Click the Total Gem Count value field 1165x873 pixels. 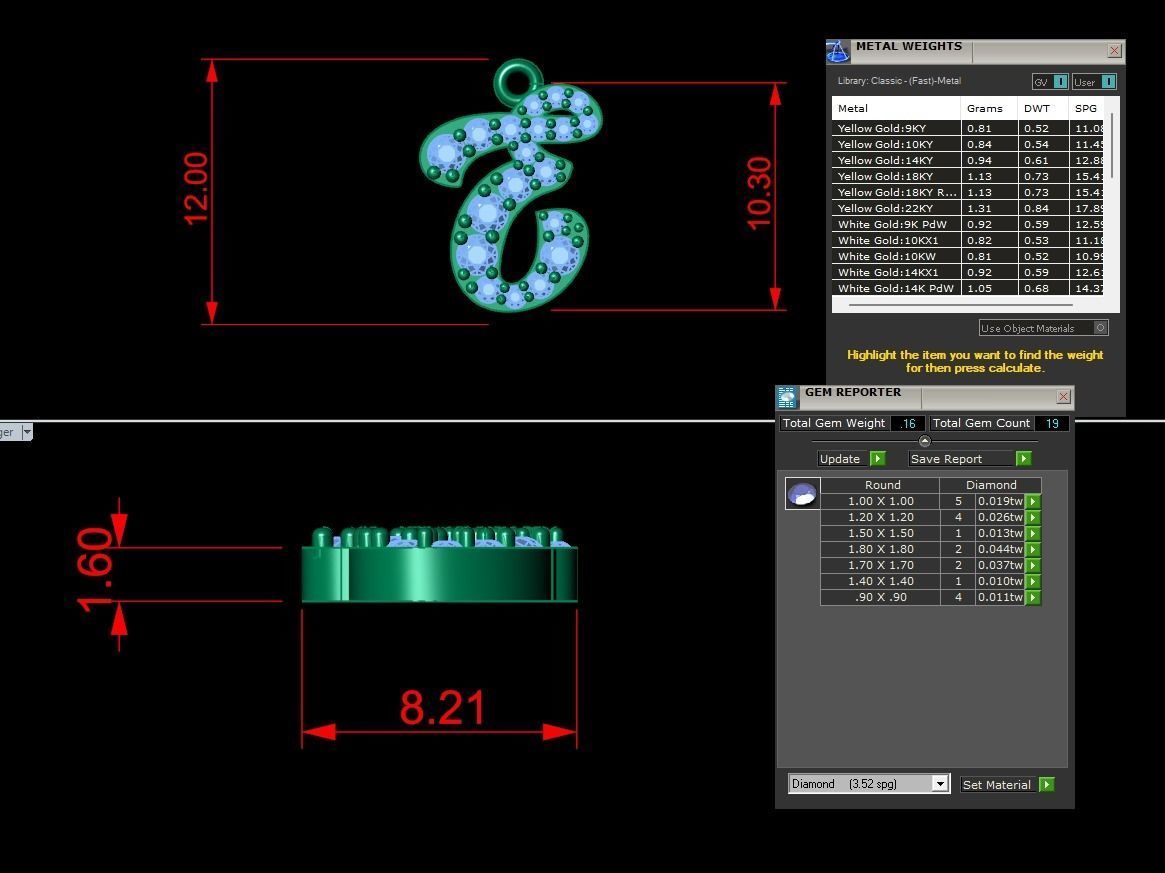coord(1052,423)
